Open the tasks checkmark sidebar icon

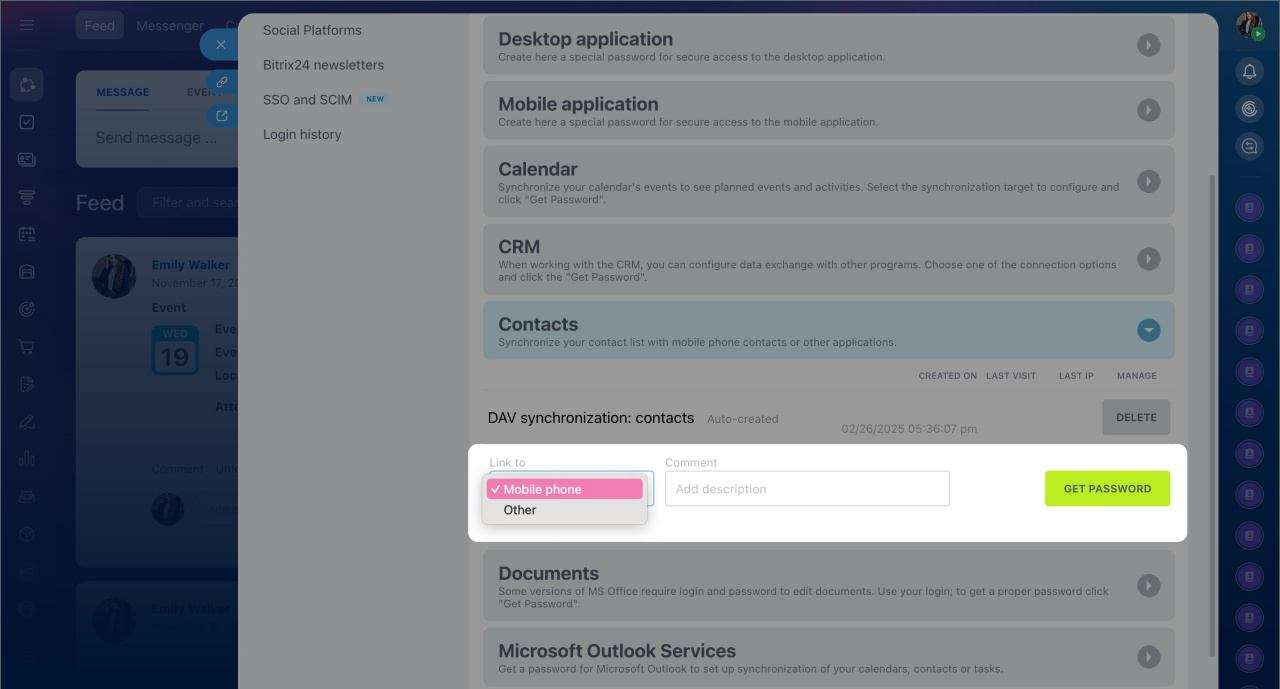tap(27, 122)
